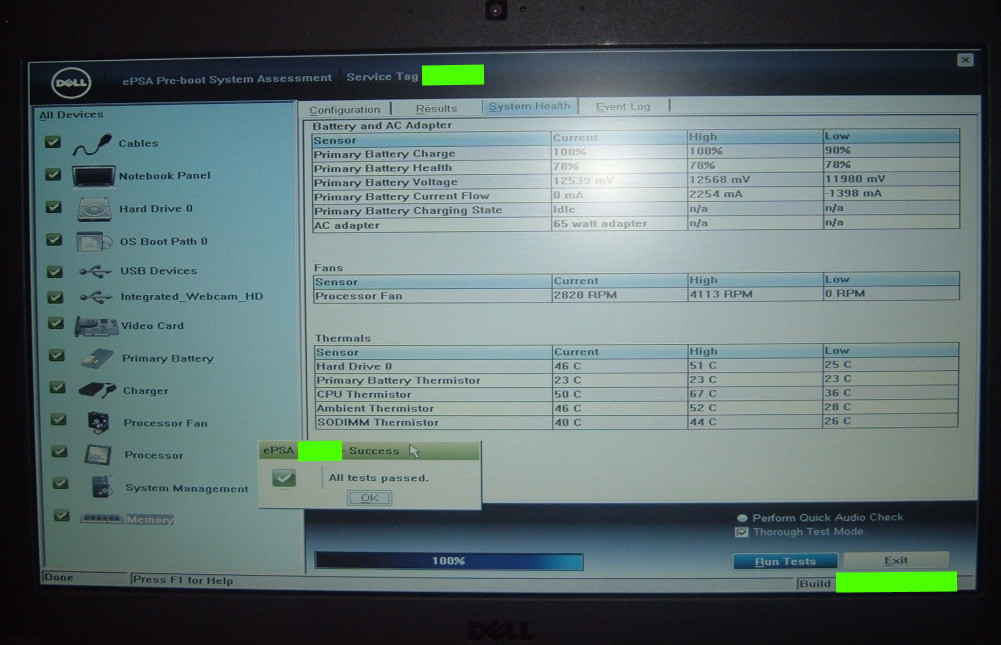
Task: Click the All Devices heading
Action: [72, 115]
